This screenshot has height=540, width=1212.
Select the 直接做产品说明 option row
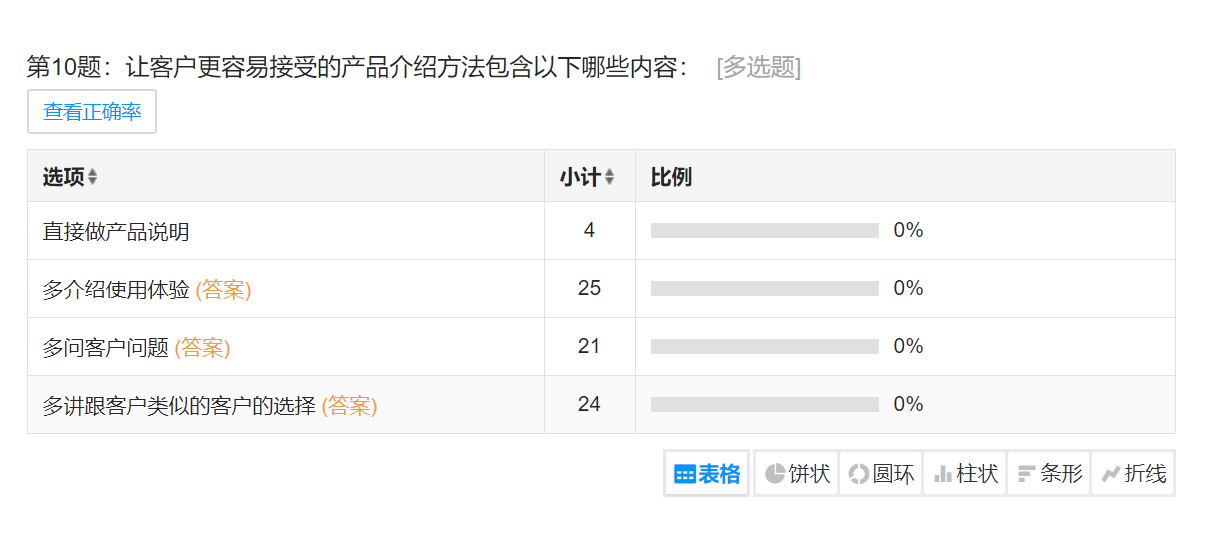(601, 231)
